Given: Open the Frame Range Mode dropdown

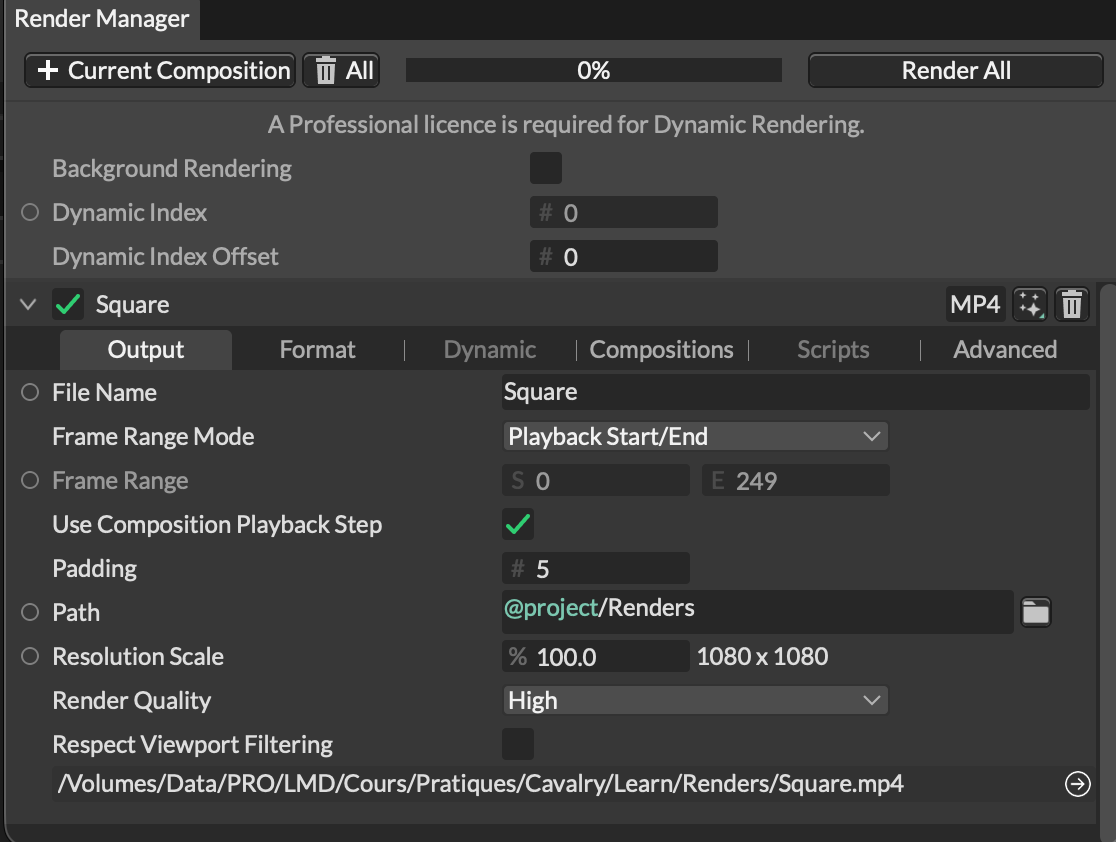Looking at the screenshot, I should pyautogui.click(x=694, y=437).
